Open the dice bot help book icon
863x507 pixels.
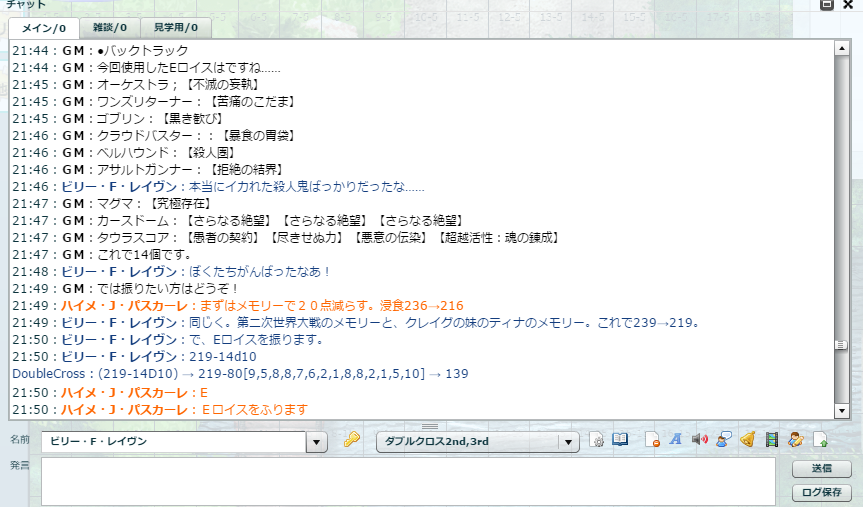620,440
